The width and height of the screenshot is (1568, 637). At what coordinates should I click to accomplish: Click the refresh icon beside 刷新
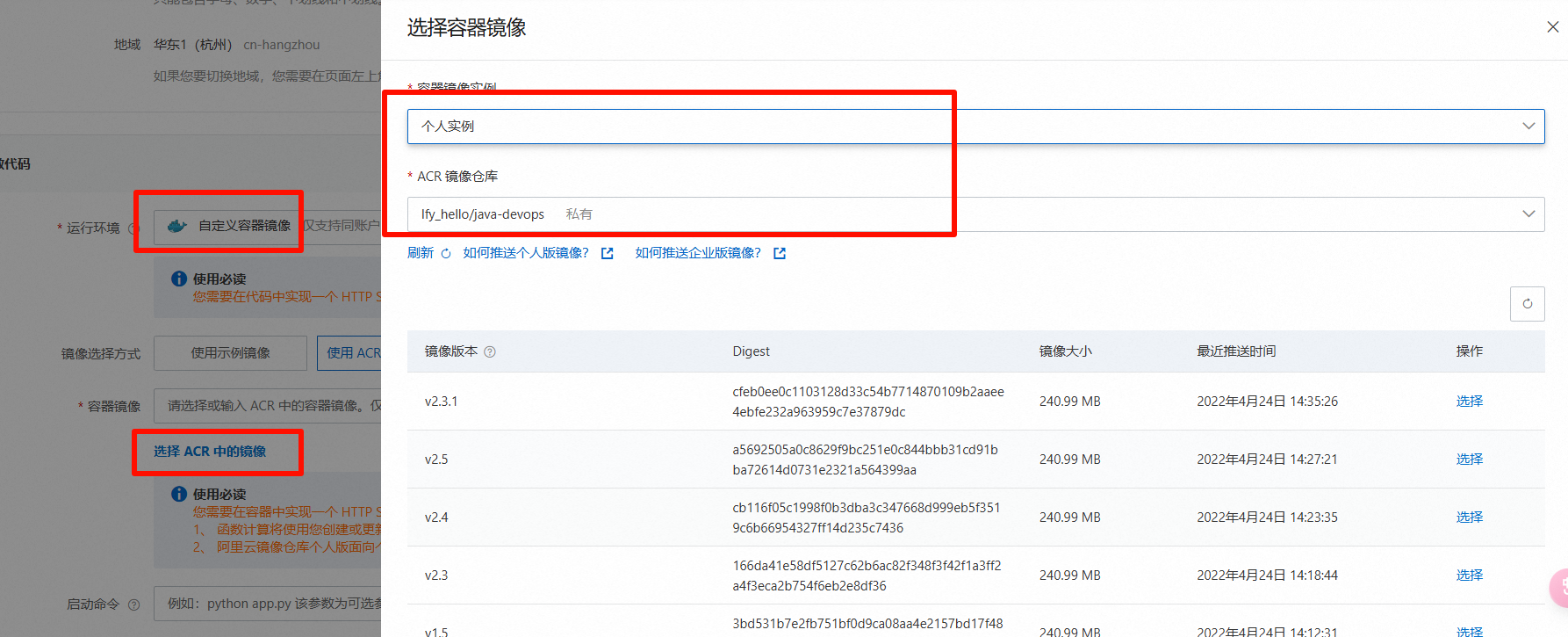(x=446, y=254)
